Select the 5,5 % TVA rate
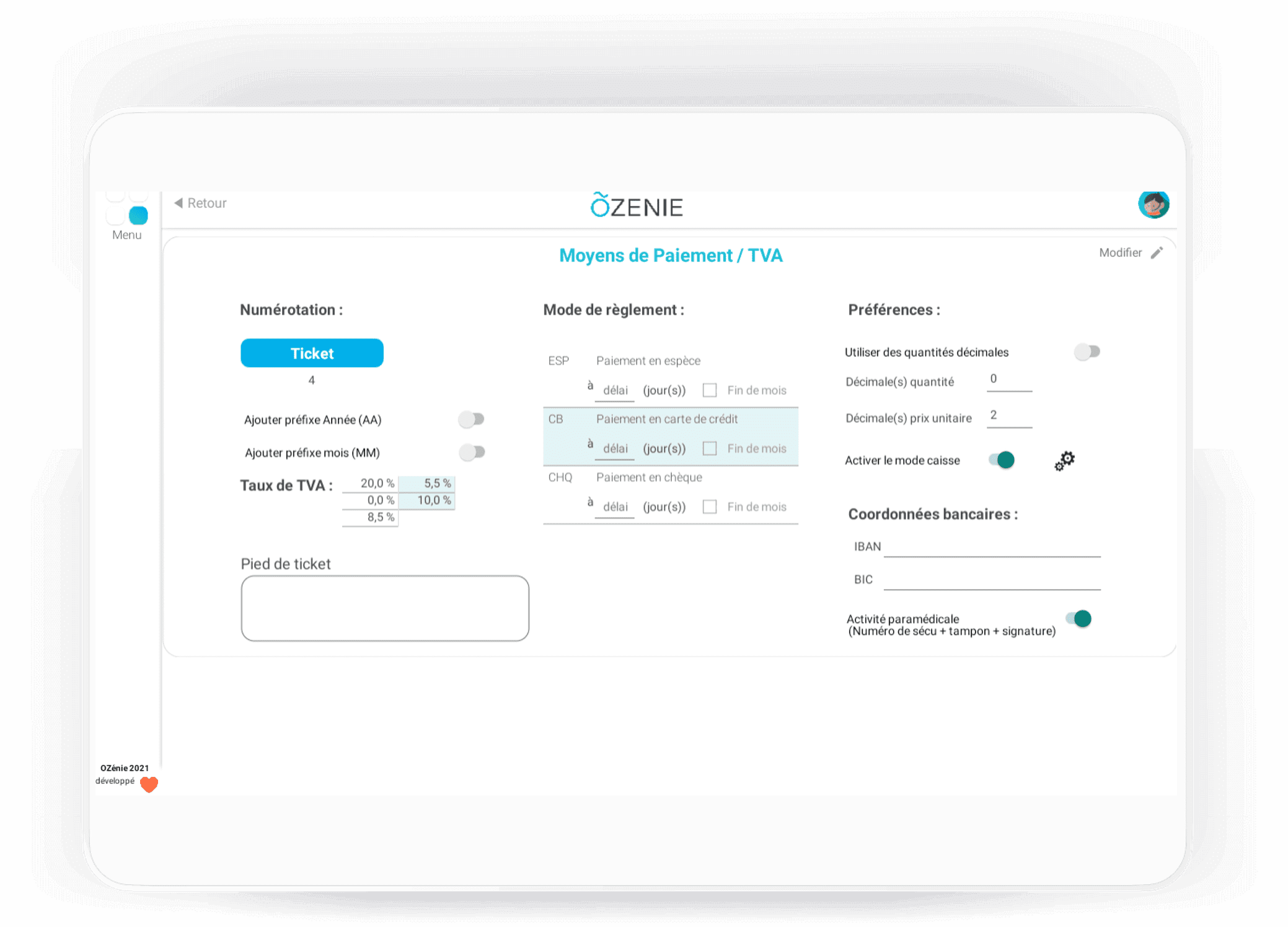This screenshot has height=927, width=1288. coord(426,484)
